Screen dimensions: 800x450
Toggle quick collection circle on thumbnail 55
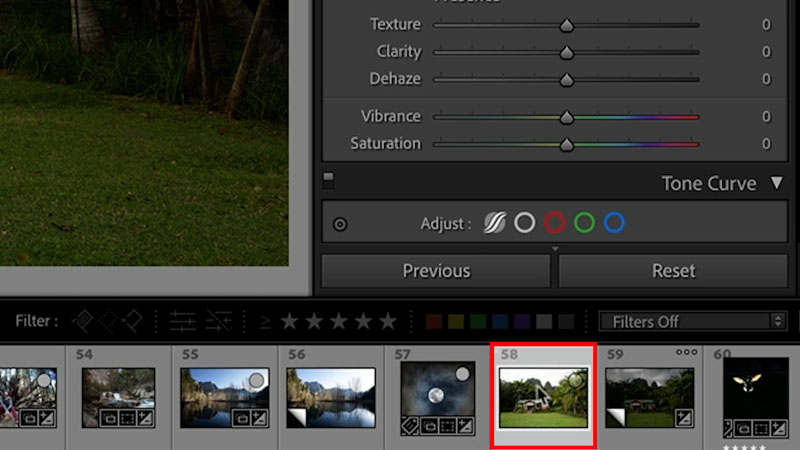[x=257, y=380]
